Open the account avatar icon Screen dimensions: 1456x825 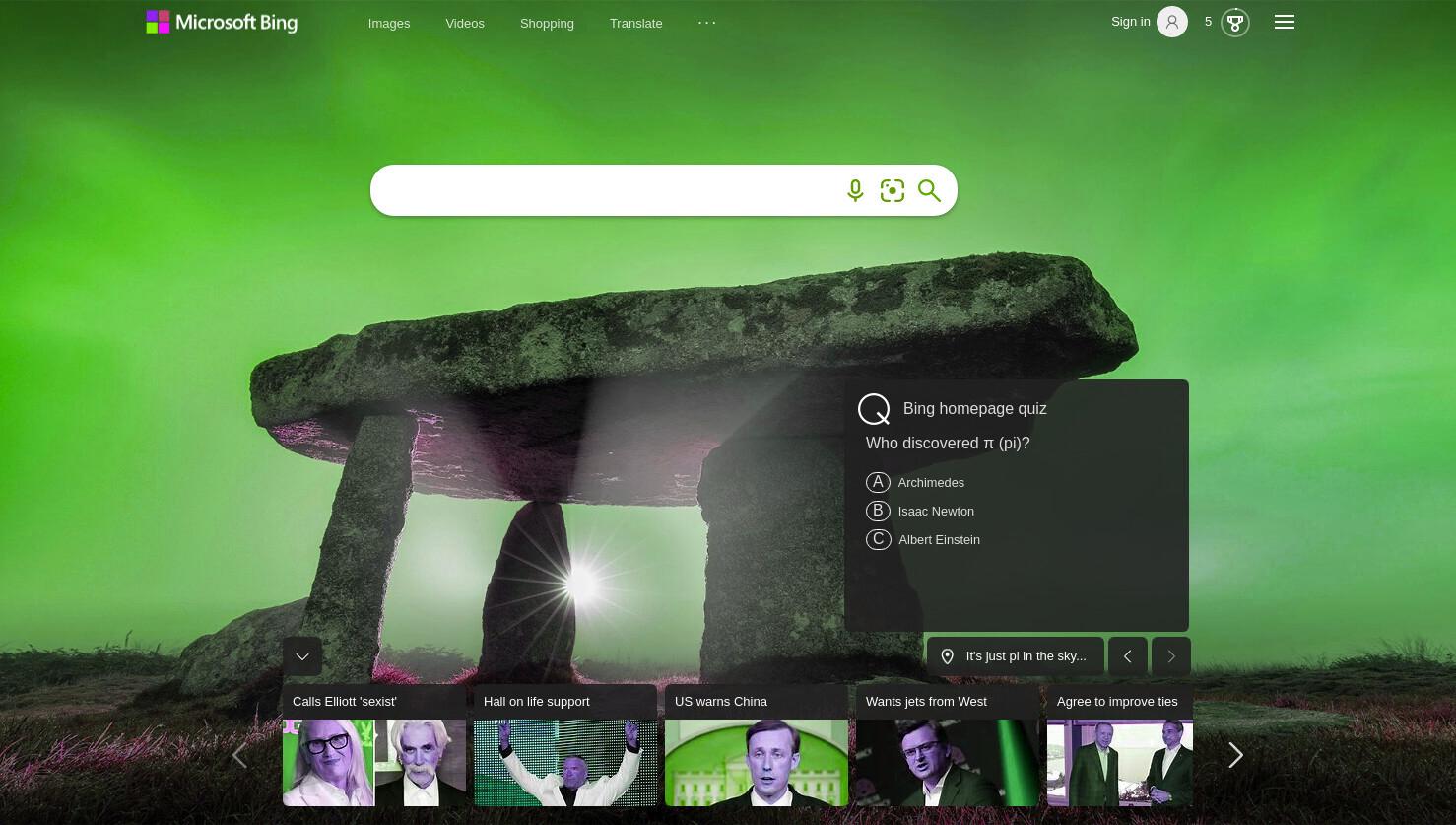(1172, 22)
